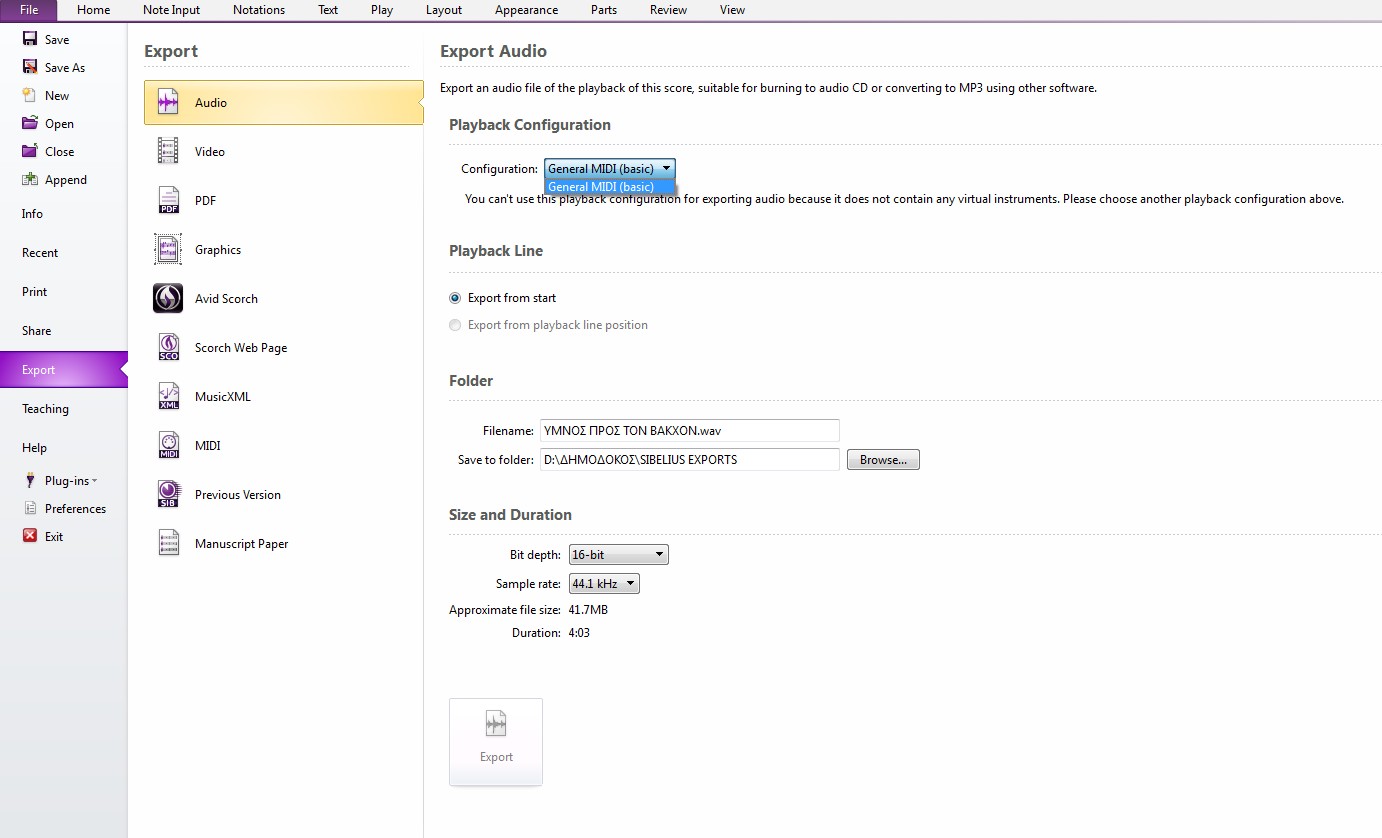
Task: Click the Browse... button
Action: [883, 460]
